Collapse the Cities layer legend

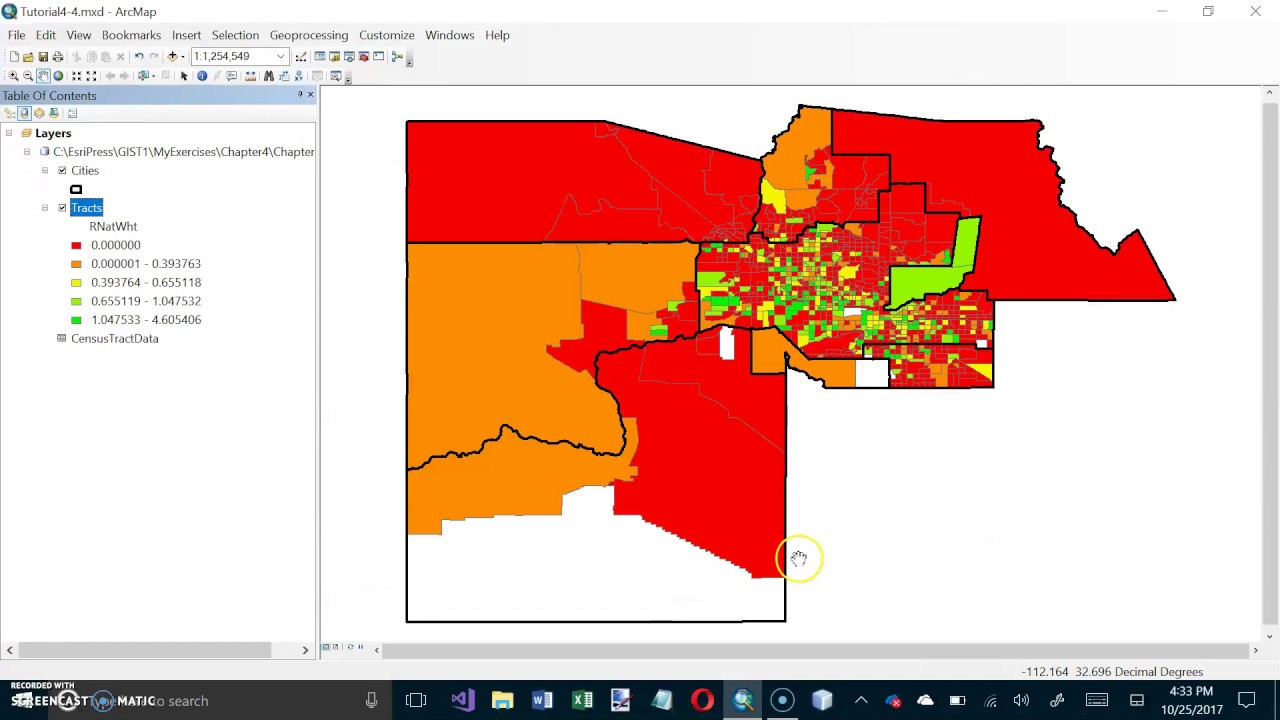(x=45, y=171)
